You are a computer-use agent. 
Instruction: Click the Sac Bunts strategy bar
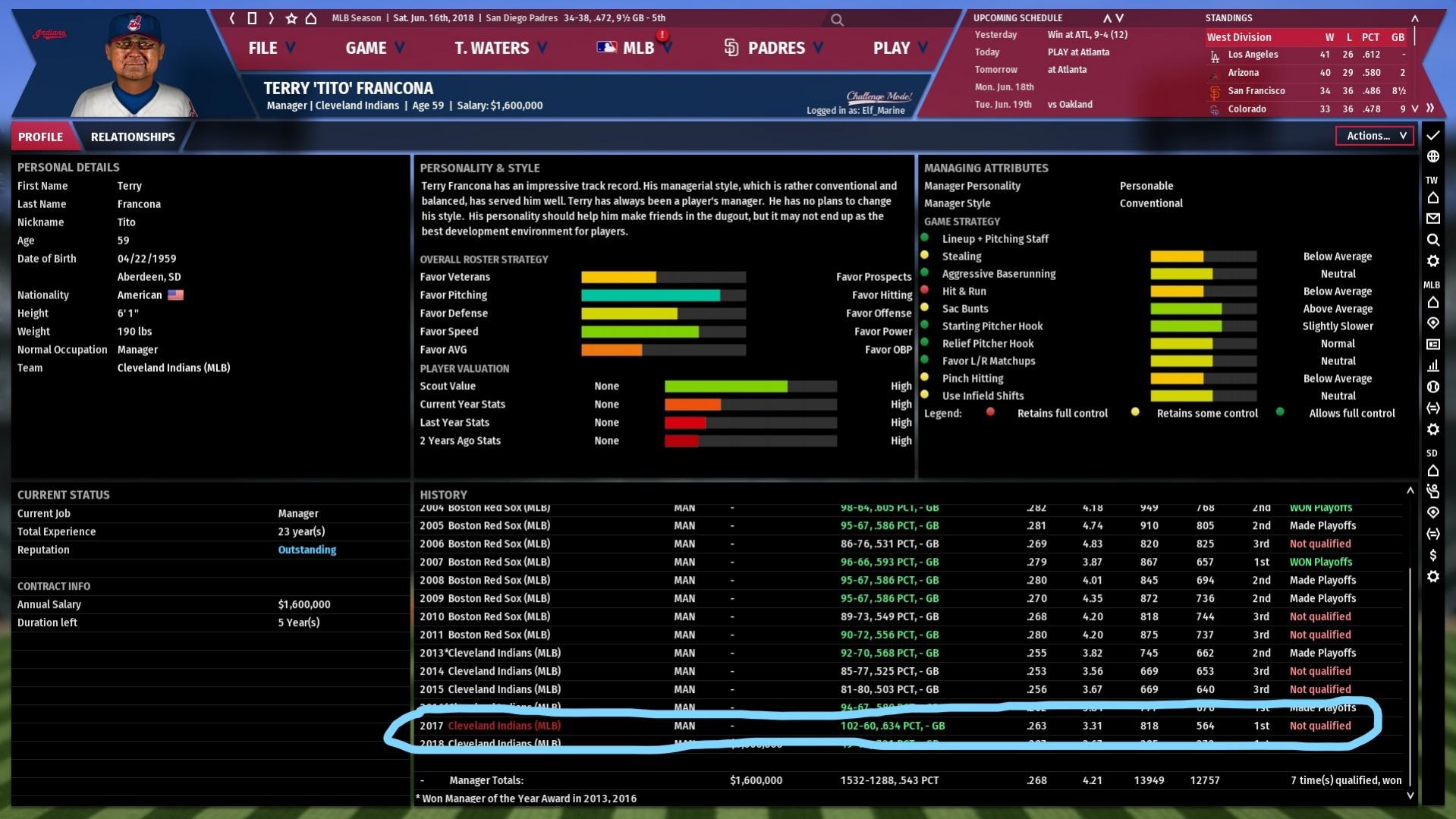(x=1203, y=309)
